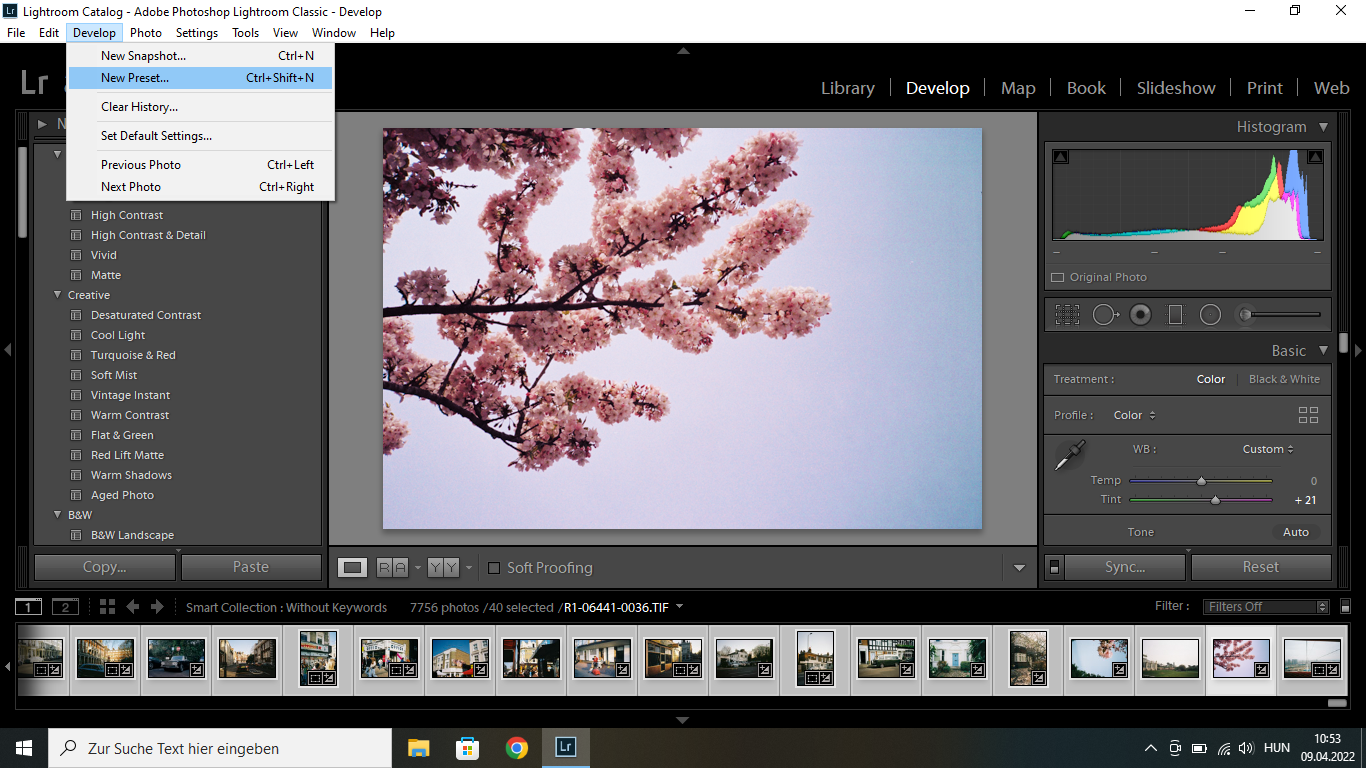Screen dimensions: 1366x768
Task: Activate the Red Eye Correction tool
Action: pyautogui.click(x=1140, y=315)
